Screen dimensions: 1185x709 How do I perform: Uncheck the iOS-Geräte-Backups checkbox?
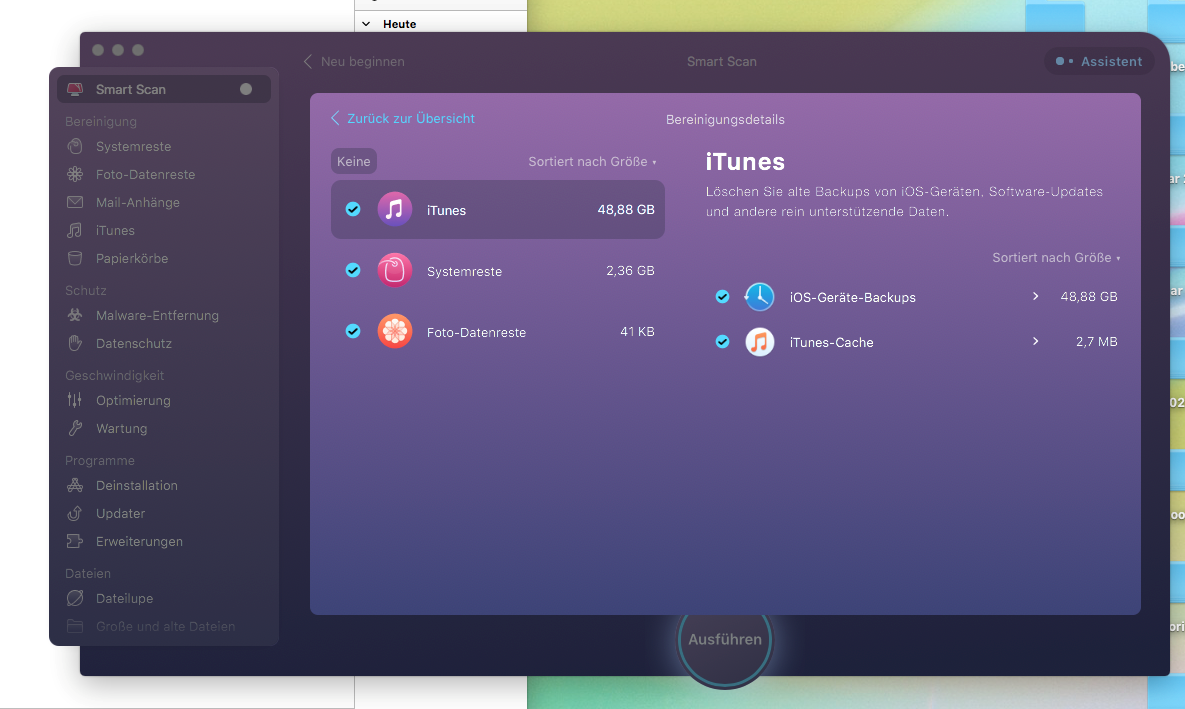[722, 296]
